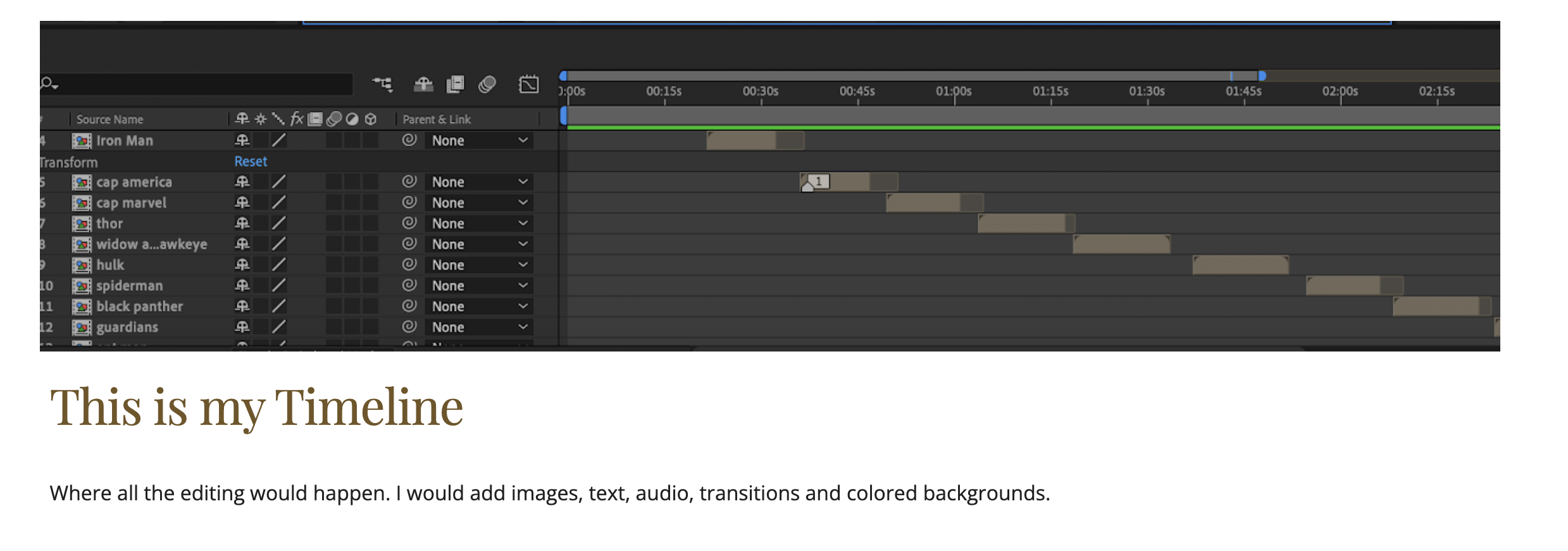Toggle quality switch on spiderman layer
This screenshot has height=551, width=1568.
[x=278, y=286]
